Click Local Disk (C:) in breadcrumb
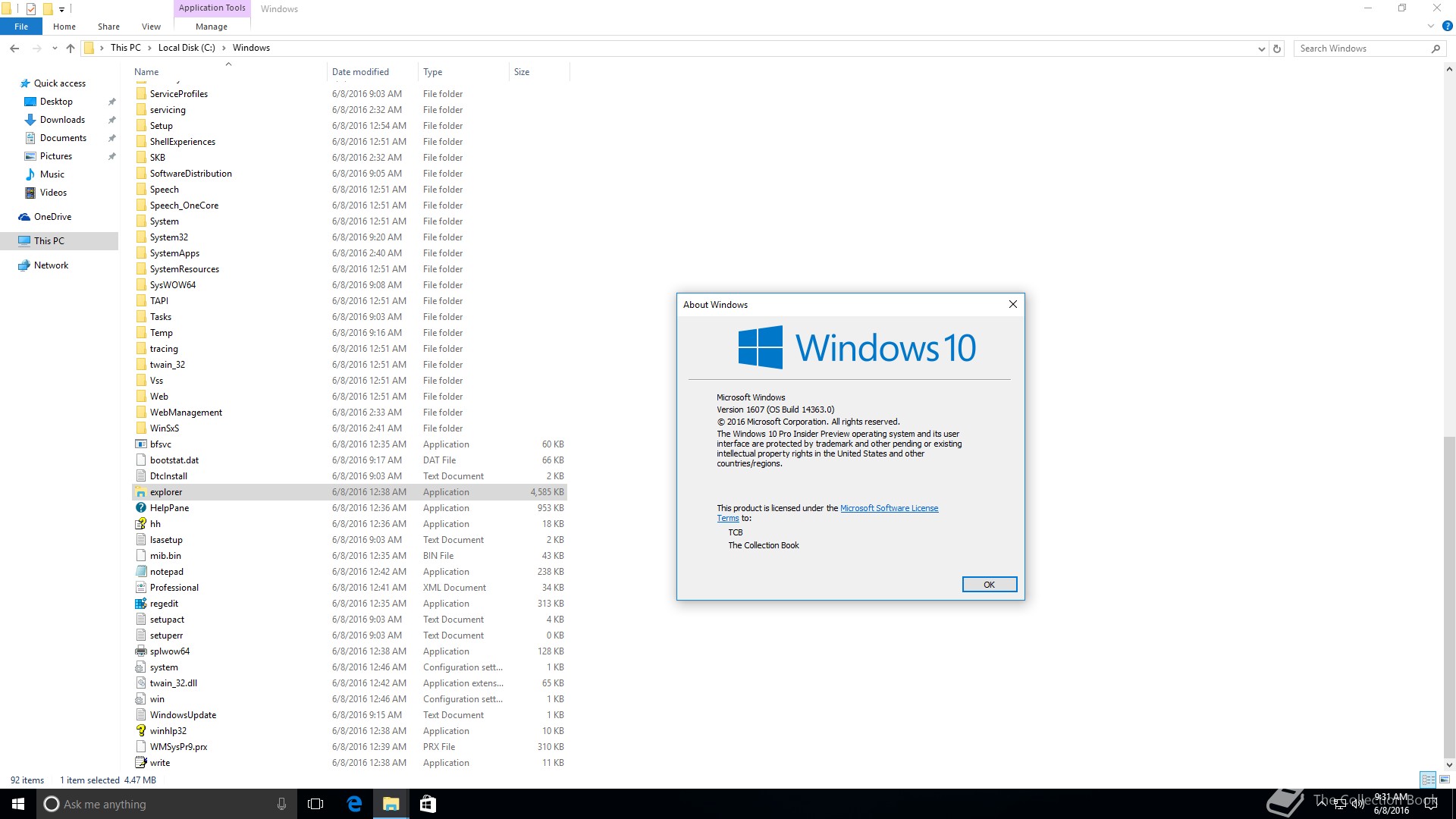Viewport: 1456px width, 819px height. coord(187,48)
